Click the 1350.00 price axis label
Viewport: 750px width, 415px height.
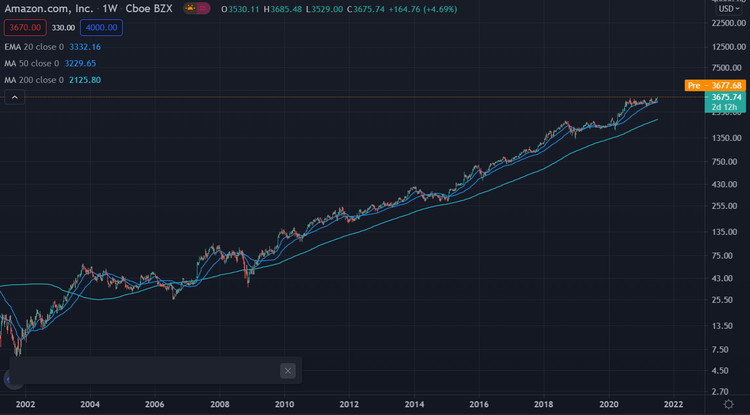(x=728, y=138)
